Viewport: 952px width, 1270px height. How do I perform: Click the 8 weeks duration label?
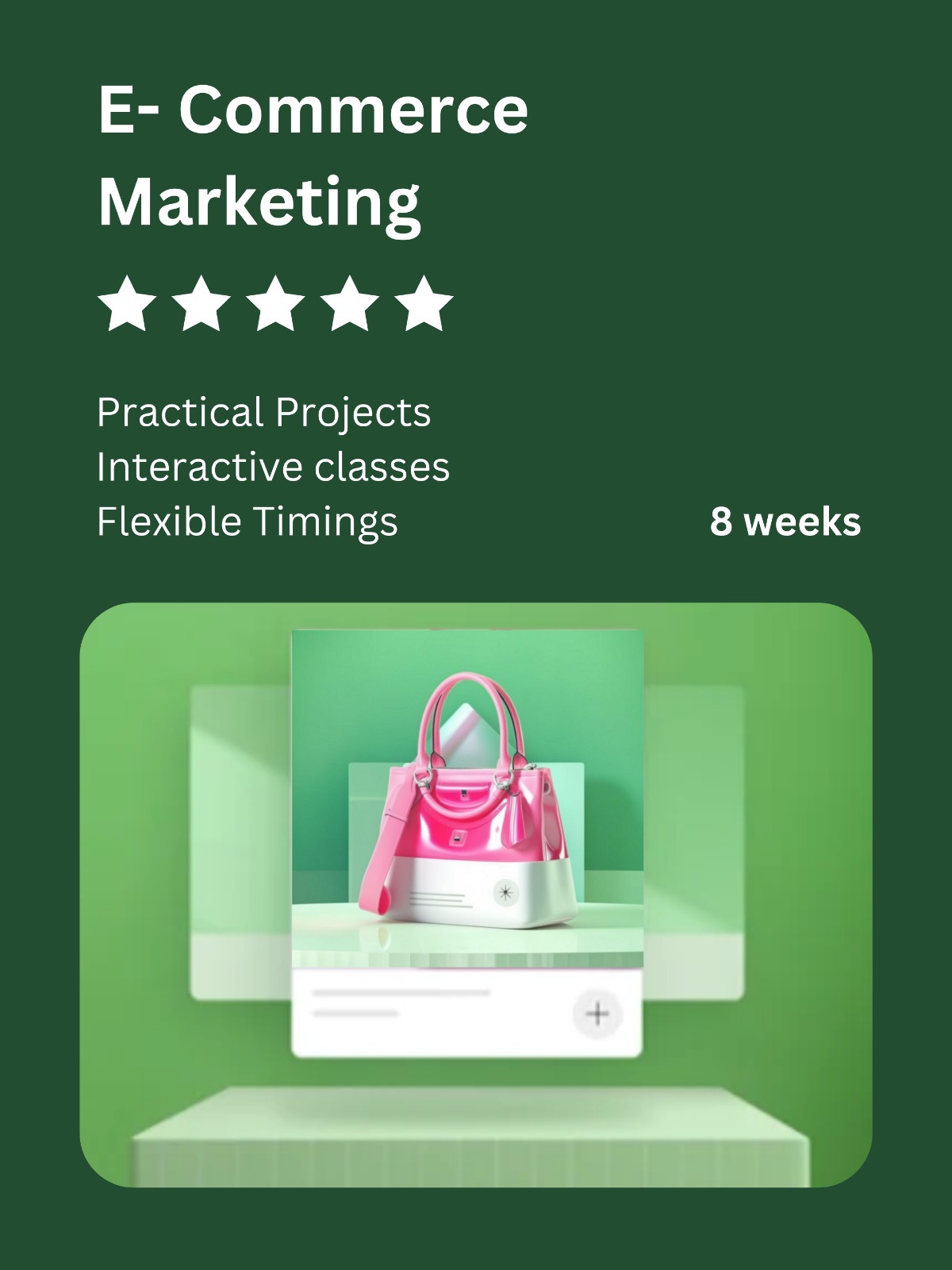point(785,522)
